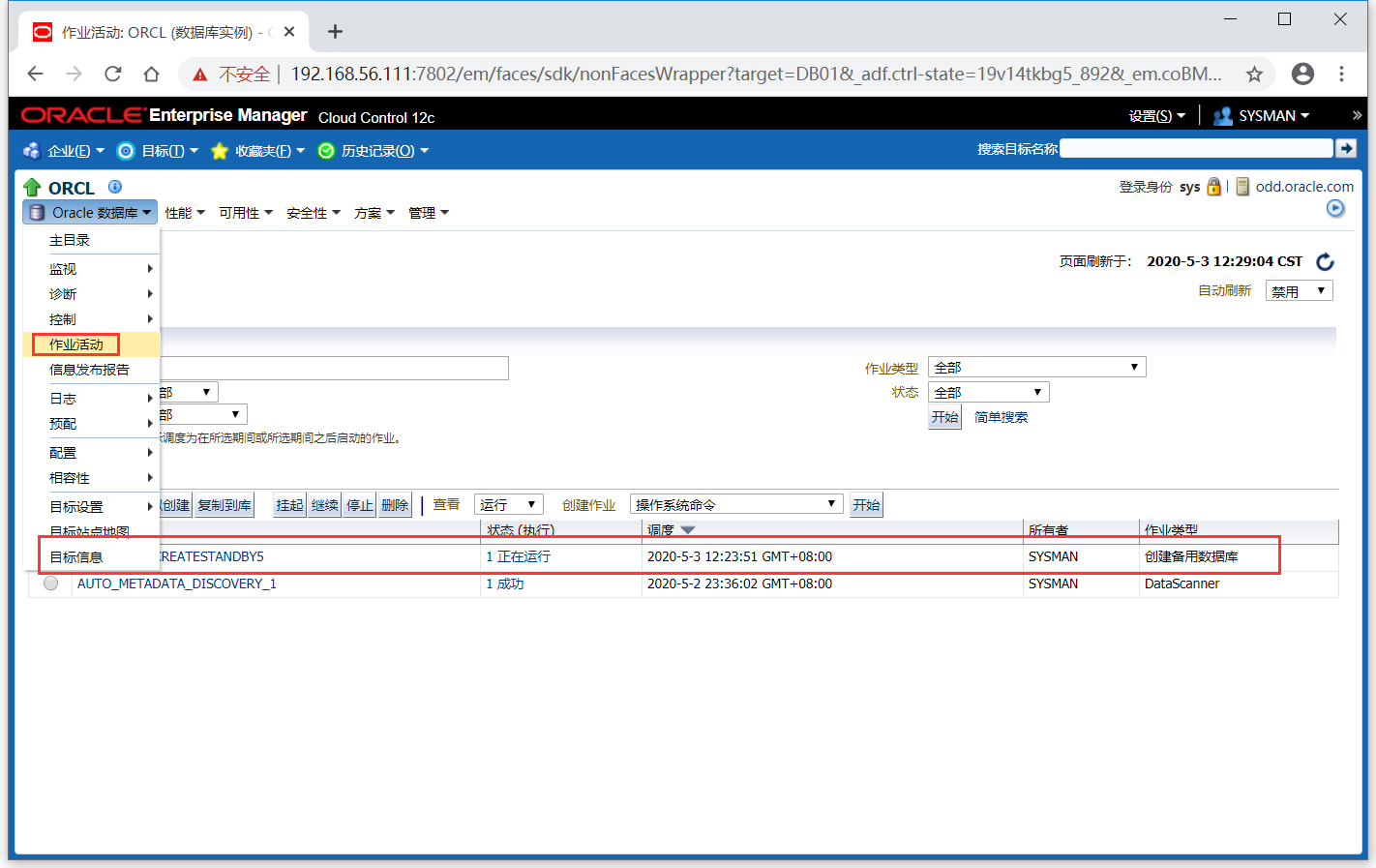Click the browser forward arrow

(75, 74)
